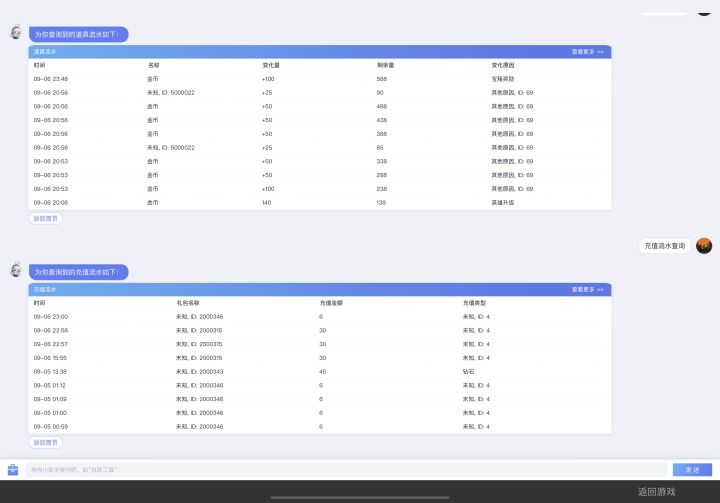Click 充值类型 column header
720x503 pixels.
point(474,303)
